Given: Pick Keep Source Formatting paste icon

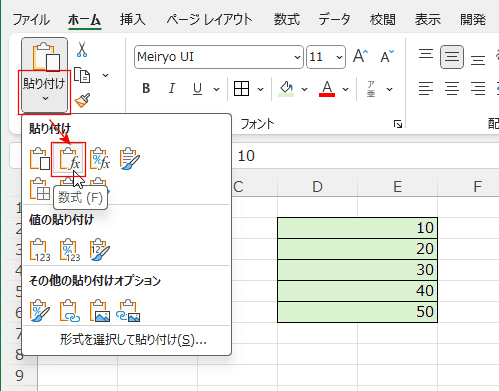Looking at the screenshot, I should 130,159.
